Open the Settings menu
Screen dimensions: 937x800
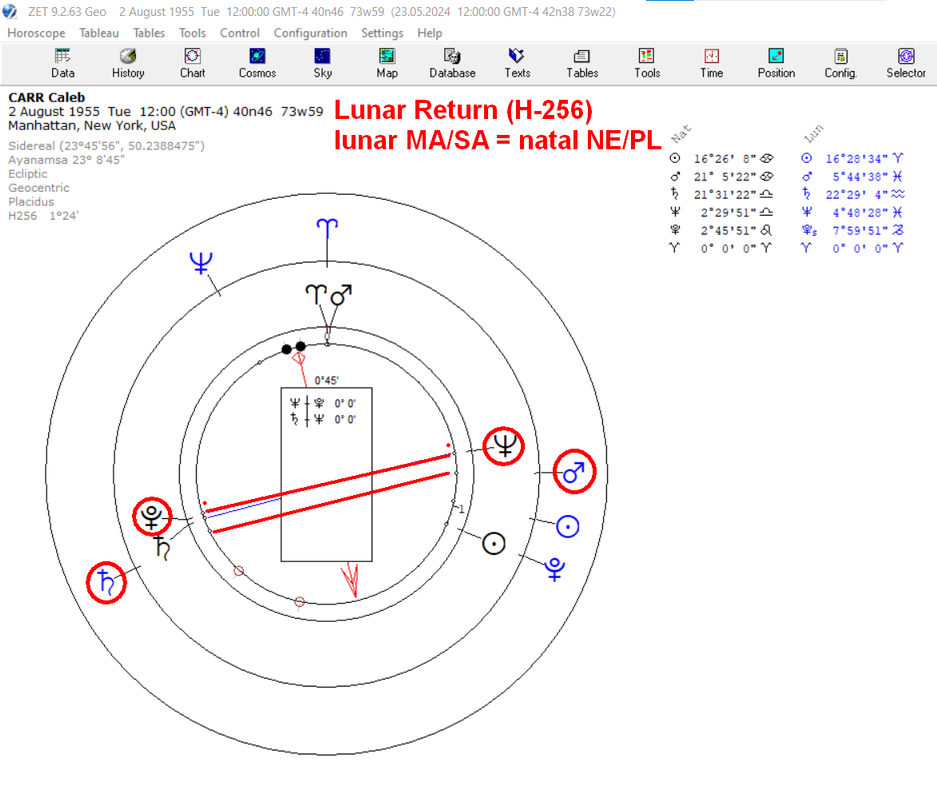pos(382,33)
